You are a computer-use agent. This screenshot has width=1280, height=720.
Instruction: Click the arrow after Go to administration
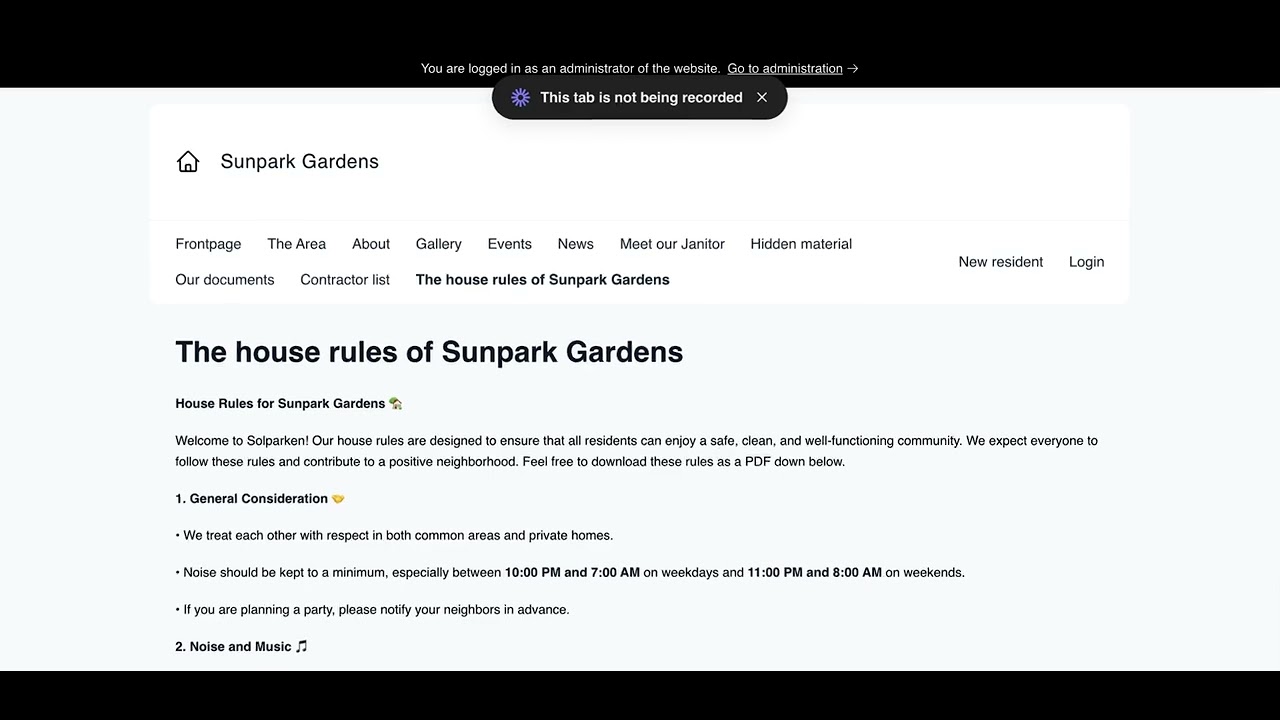[x=852, y=69]
